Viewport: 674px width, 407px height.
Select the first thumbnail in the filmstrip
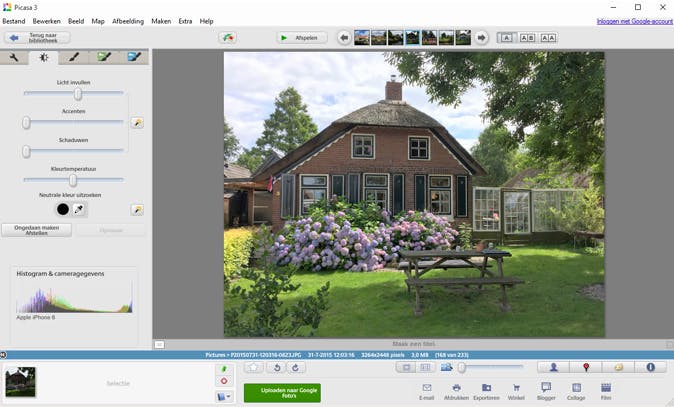pyautogui.click(x=362, y=38)
